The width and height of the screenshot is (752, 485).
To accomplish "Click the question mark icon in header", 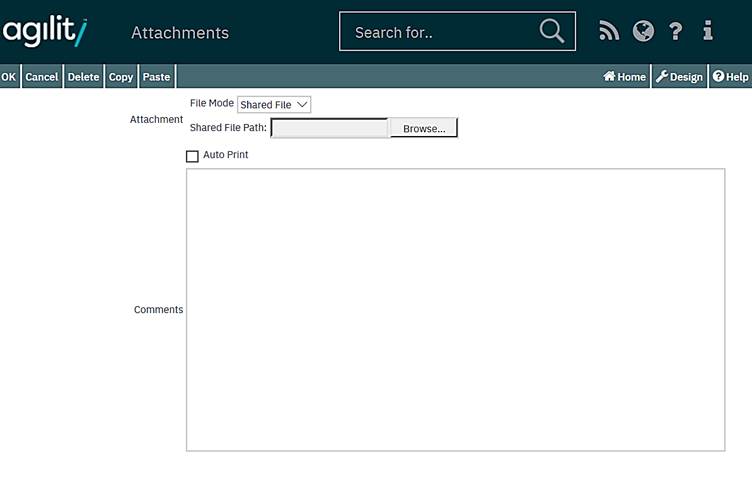I will (x=676, y=32).
